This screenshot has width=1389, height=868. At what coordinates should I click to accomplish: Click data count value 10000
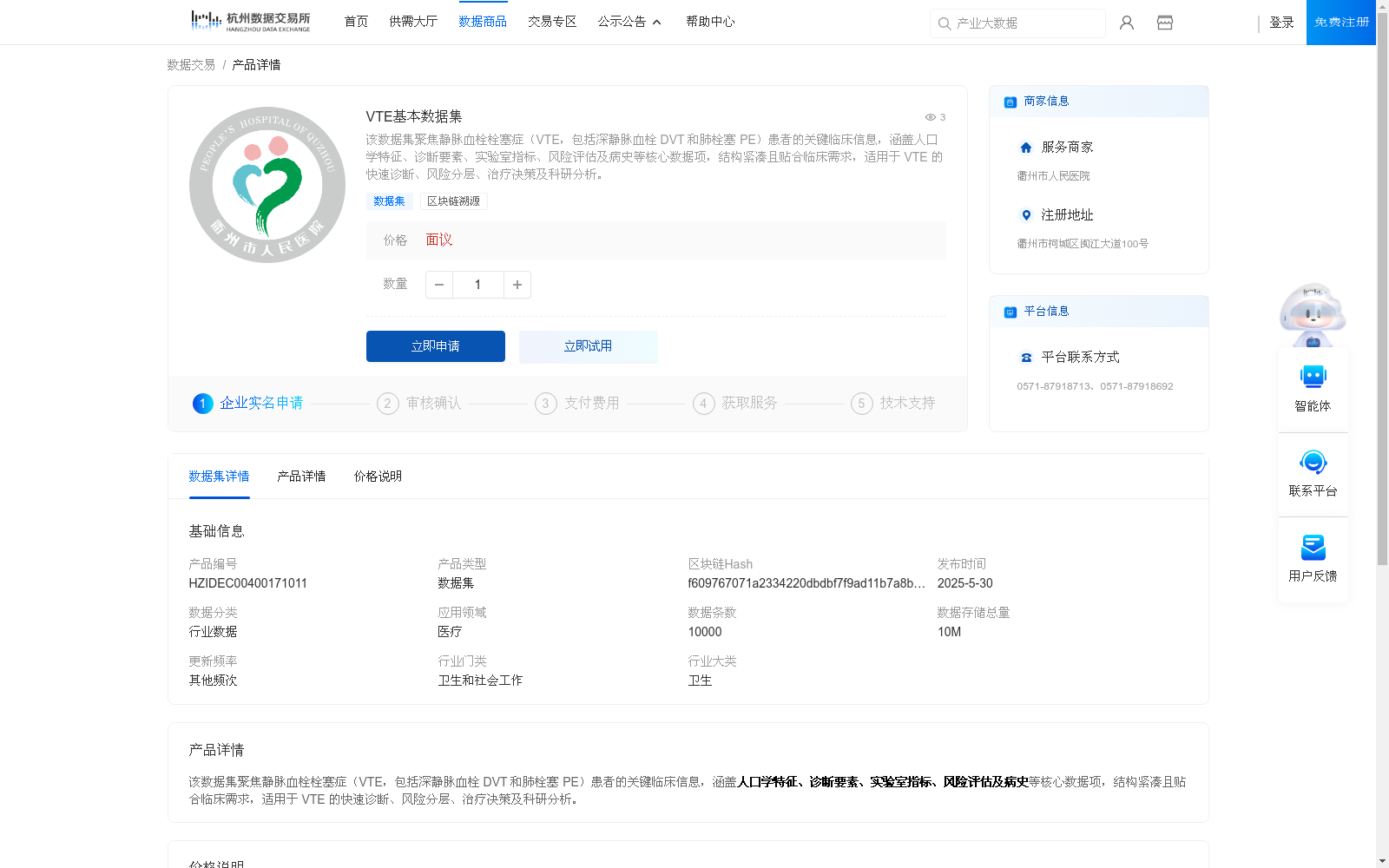pos(705,632)
